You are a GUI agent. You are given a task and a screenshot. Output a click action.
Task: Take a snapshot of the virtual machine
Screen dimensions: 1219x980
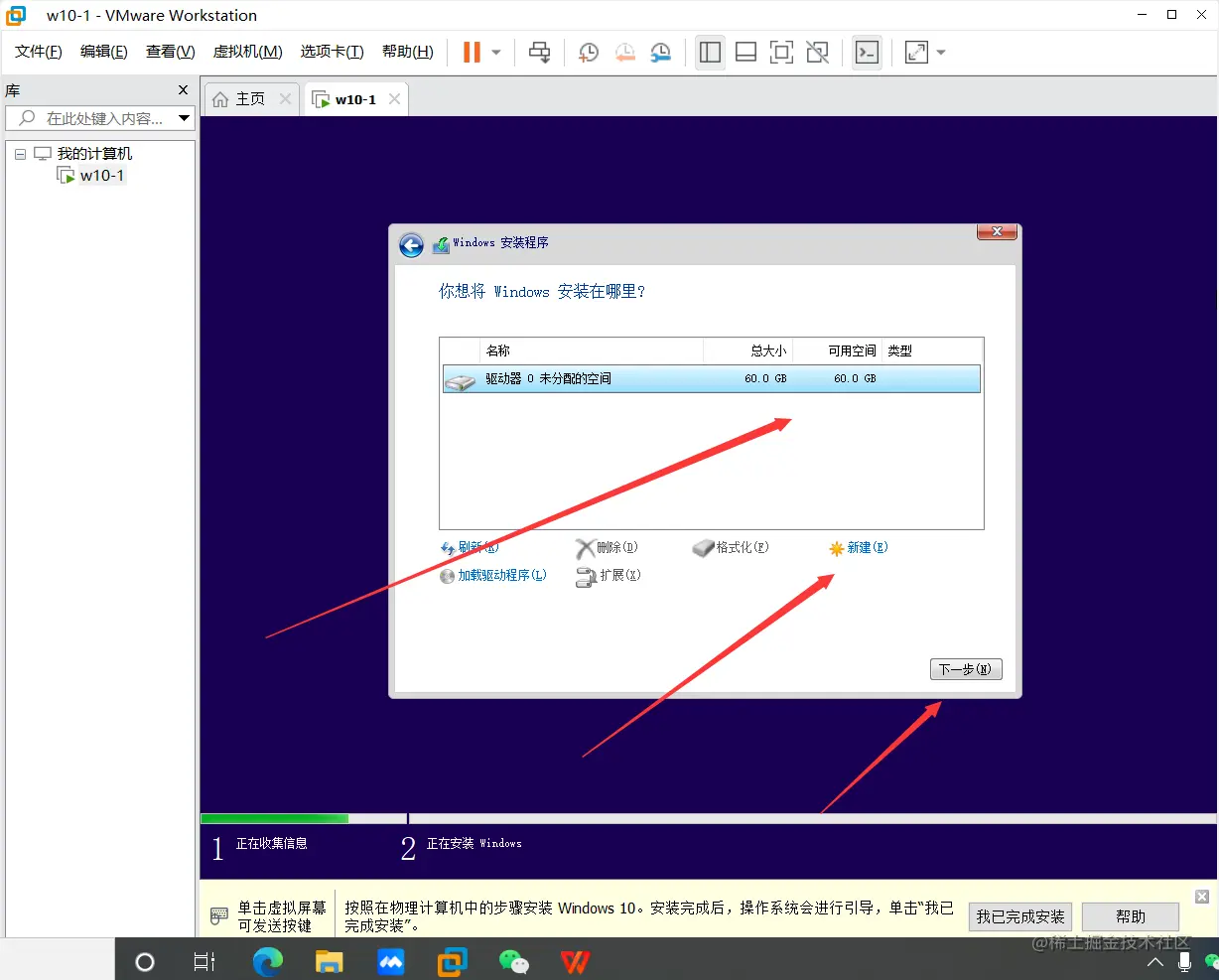pyautogui.click(x=589, y=53)
